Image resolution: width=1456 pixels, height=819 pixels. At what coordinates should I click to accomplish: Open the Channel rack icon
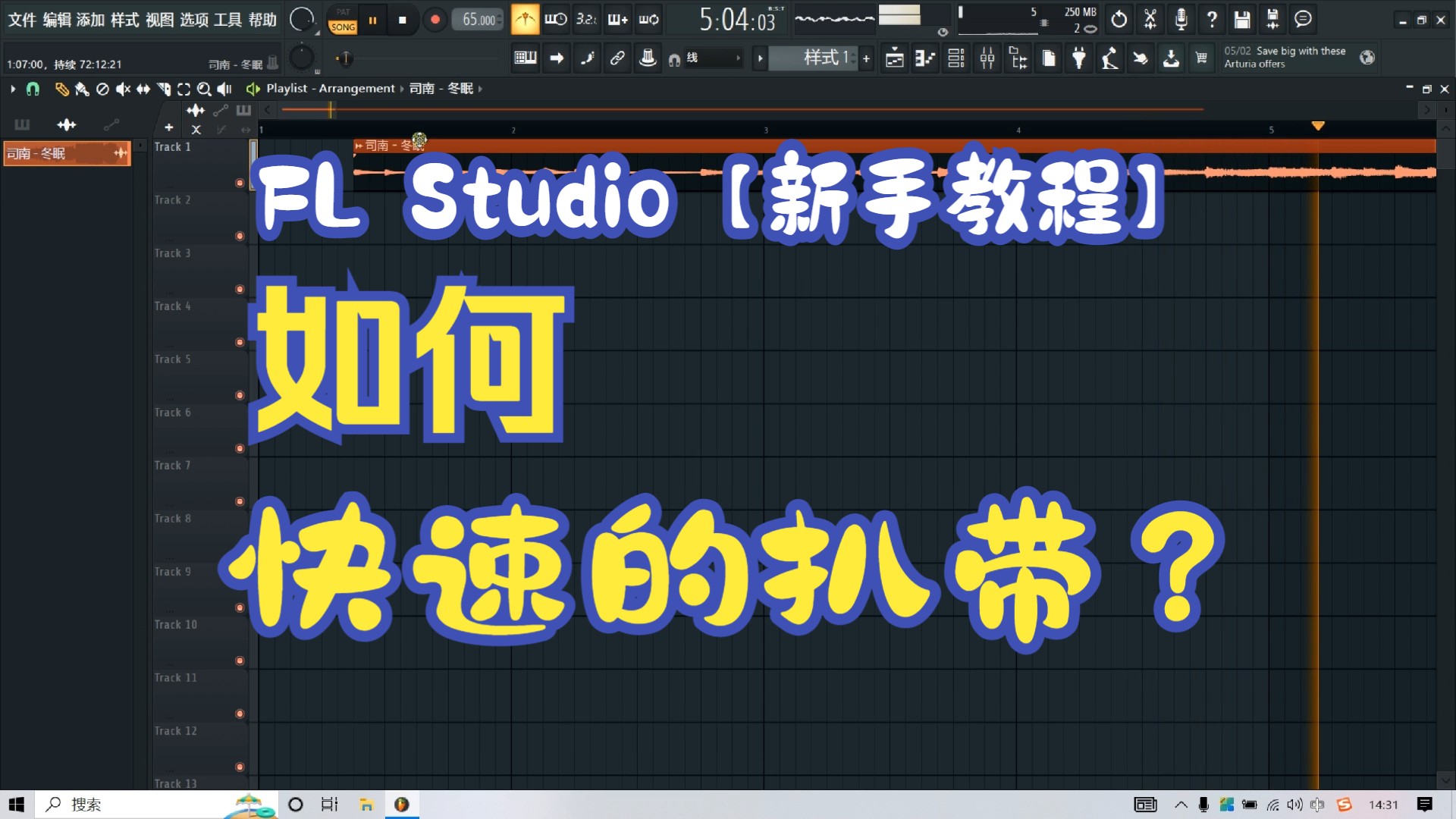coord(956,58)
